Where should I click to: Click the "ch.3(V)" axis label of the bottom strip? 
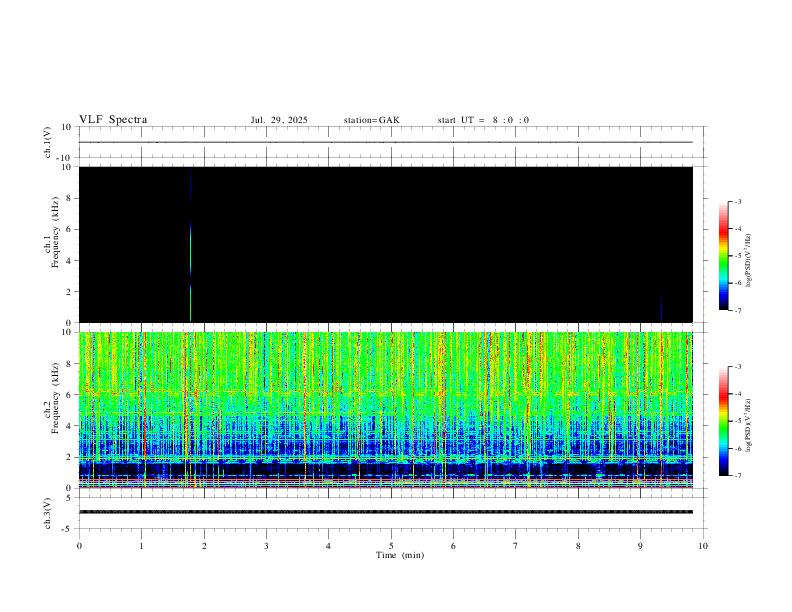point(48,513)
